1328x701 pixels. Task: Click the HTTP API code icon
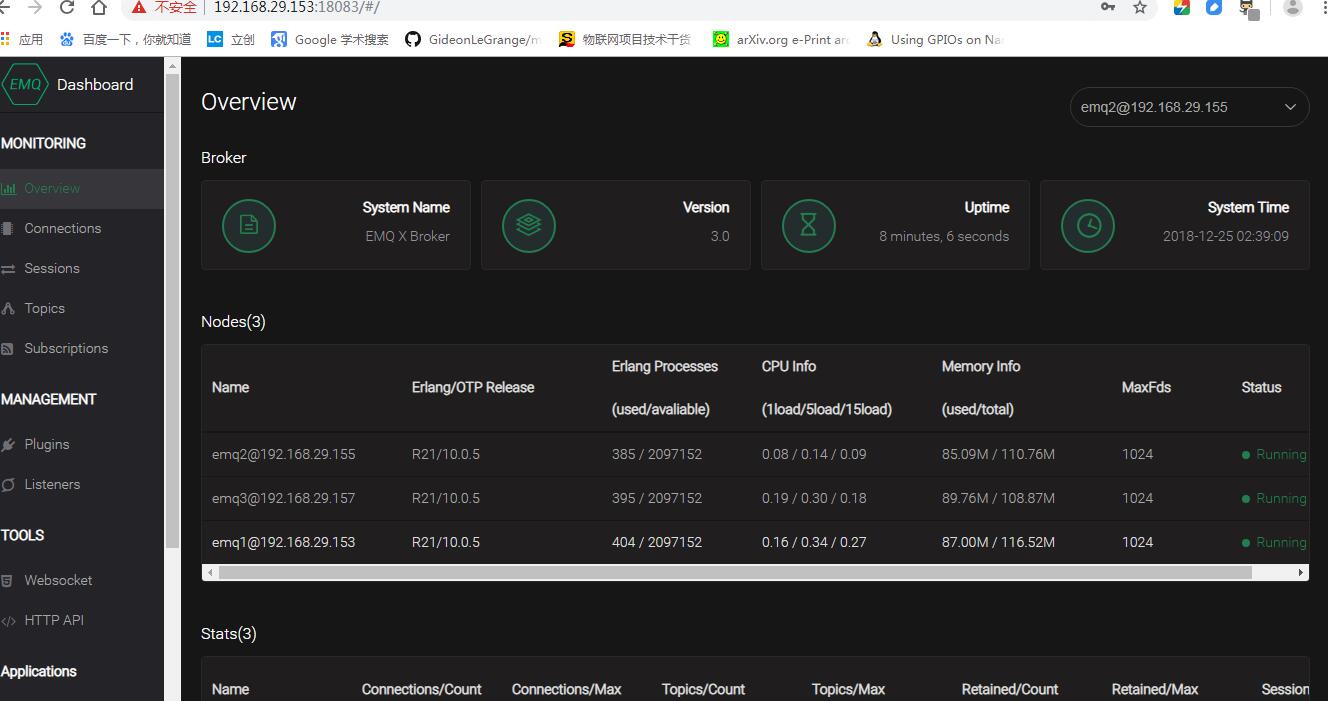pyautogui.click(x=8, y=621)
